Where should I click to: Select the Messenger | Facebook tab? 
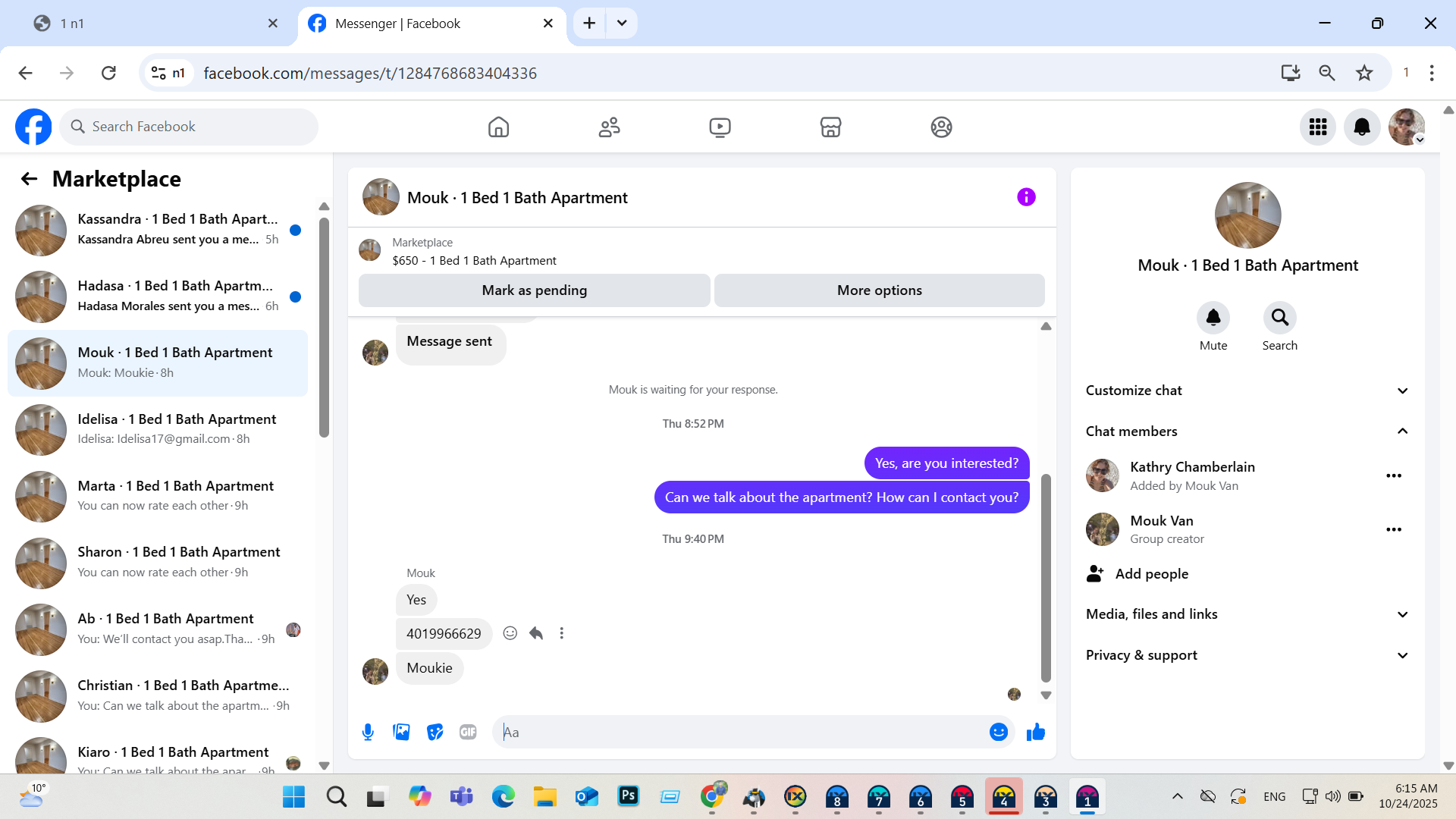(x=431, y=24)
